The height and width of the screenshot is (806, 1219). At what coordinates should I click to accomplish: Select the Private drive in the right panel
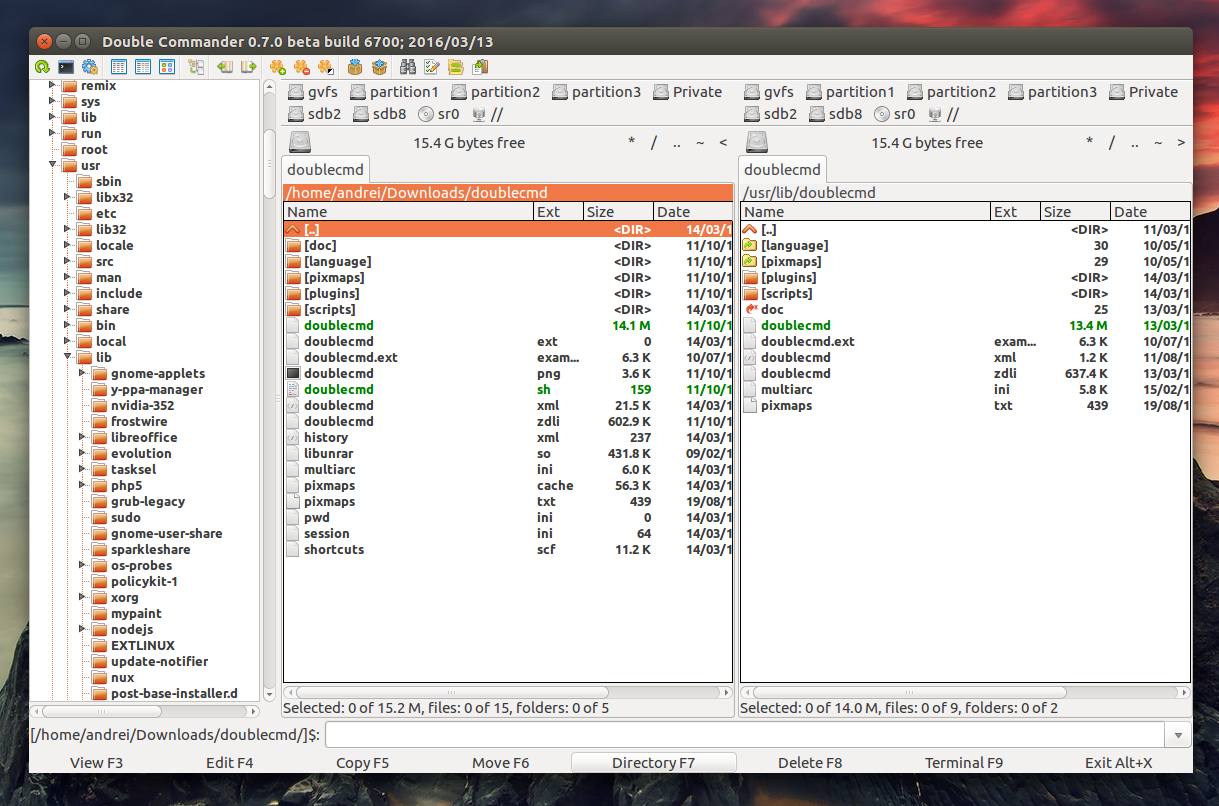point(1144,92)
